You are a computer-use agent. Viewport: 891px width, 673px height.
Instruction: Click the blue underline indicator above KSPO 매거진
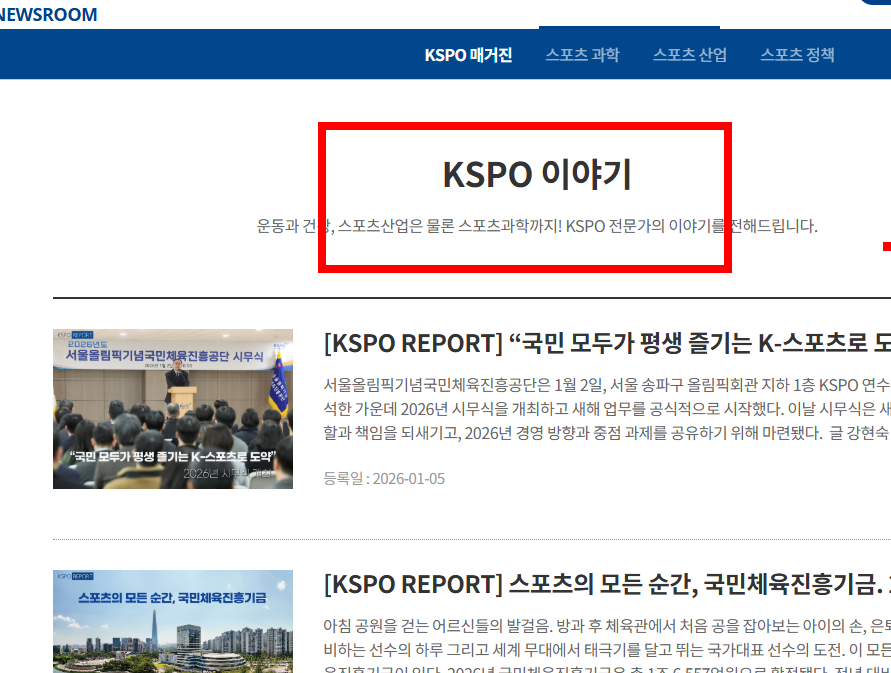tap(629, 28)
